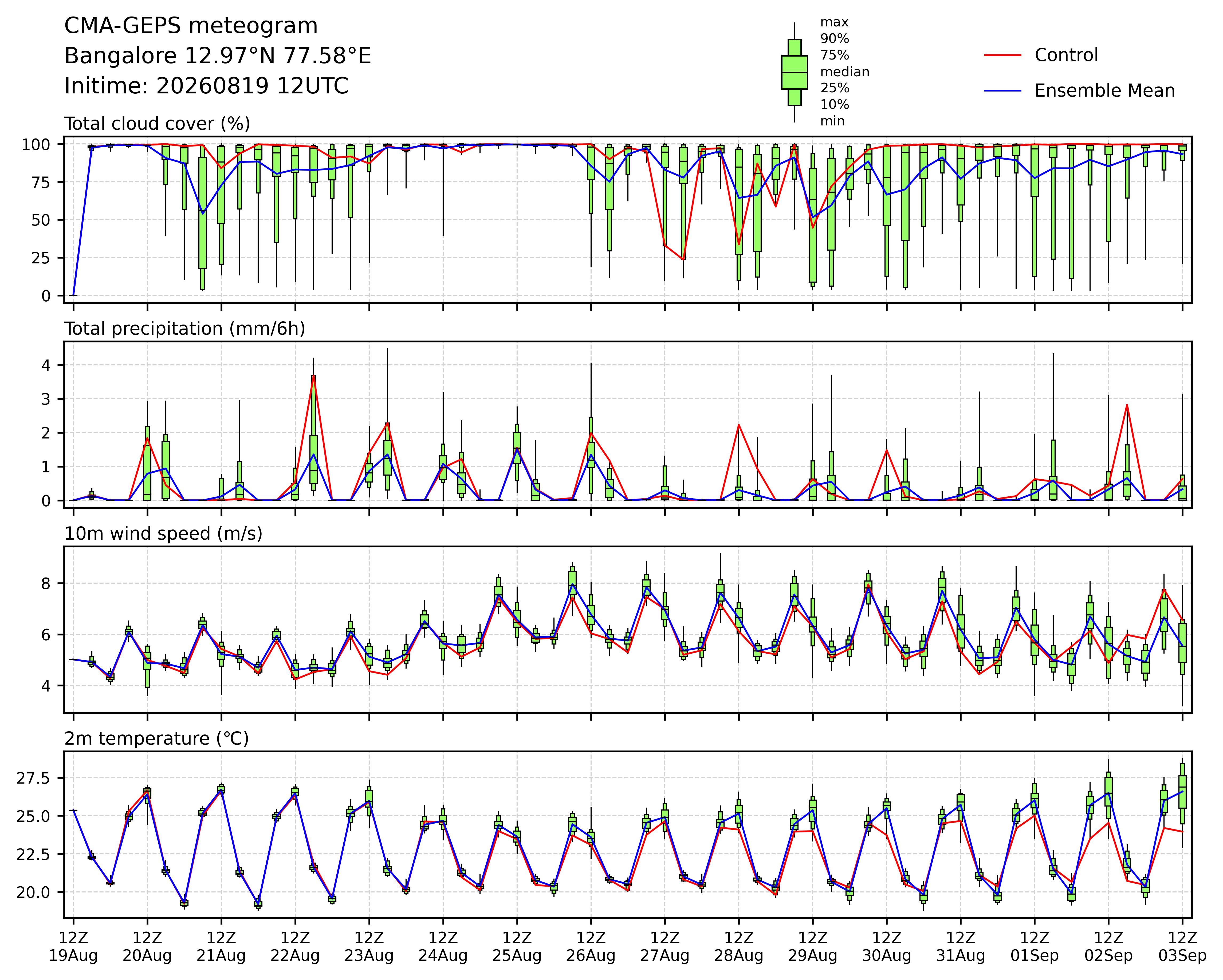The image size is (1223, 980).
Task: Click the Total cloud cover panel title
Action: (157, 124)
